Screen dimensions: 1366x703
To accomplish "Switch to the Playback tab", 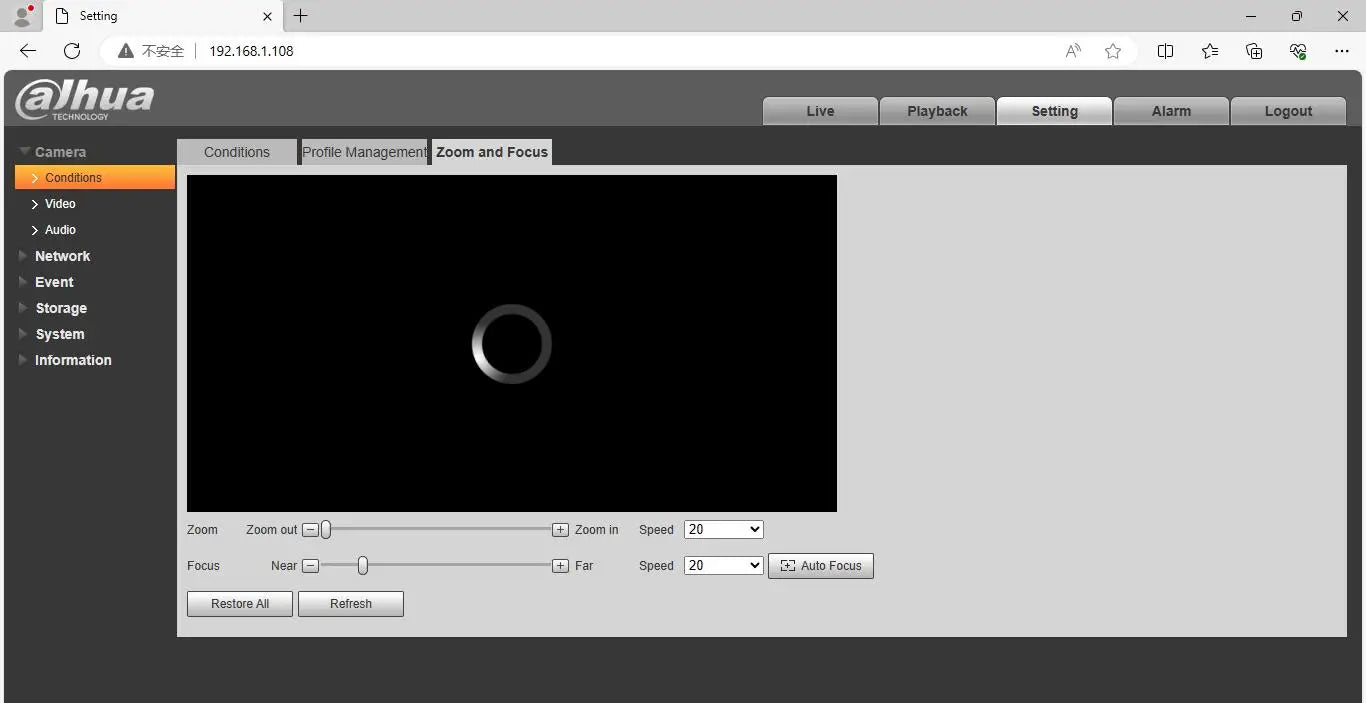I will coord(937,111).
